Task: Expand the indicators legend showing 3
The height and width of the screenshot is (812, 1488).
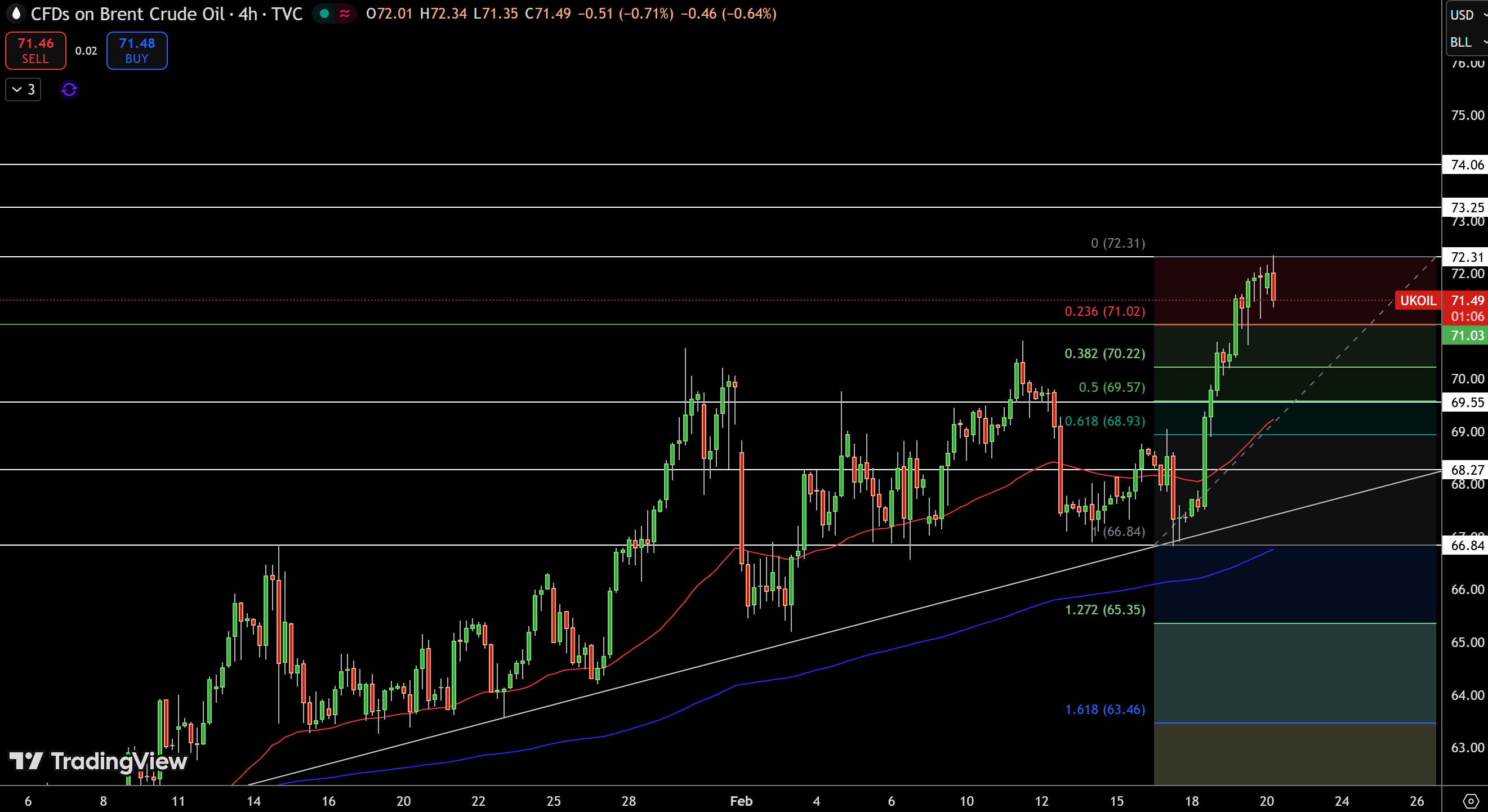Action: tap(23, 90)
